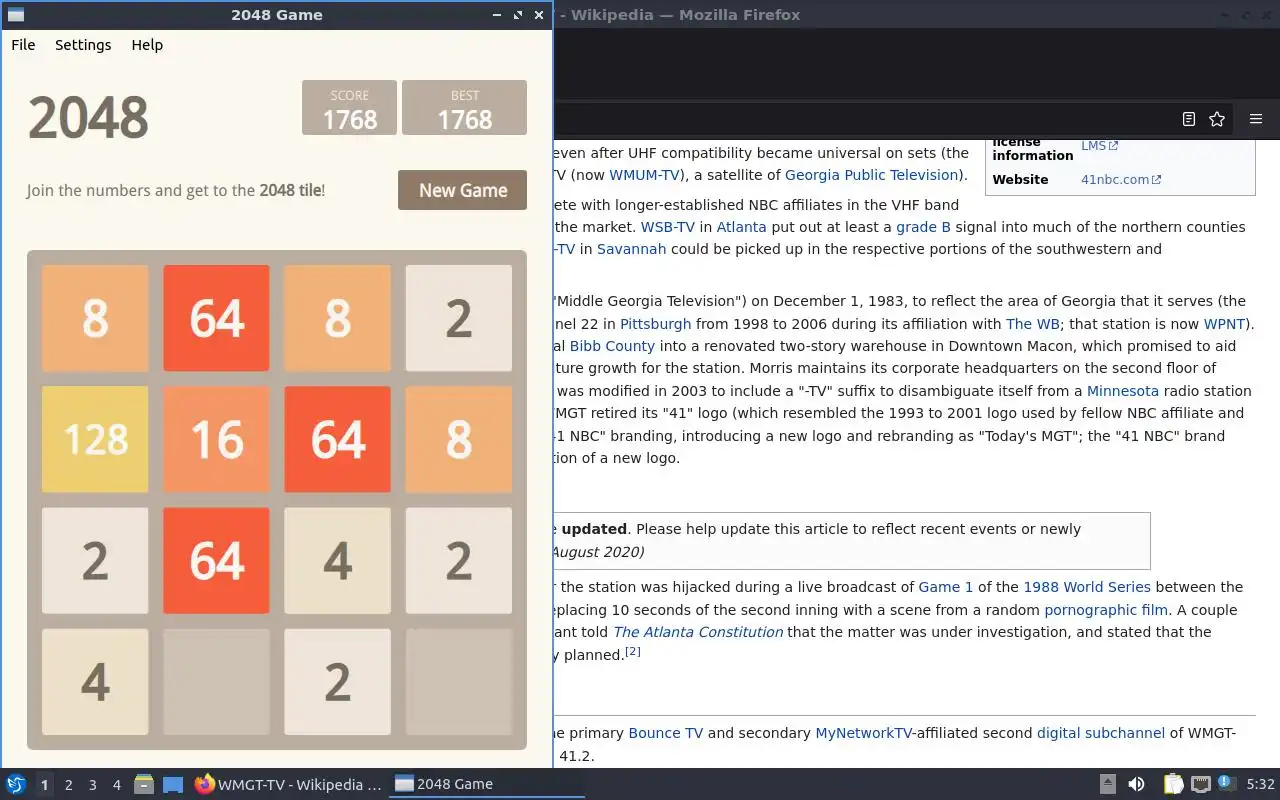Launch the file manager from the panel
The height and width of the screenshot is (800, 1280).
coord(144,784)
